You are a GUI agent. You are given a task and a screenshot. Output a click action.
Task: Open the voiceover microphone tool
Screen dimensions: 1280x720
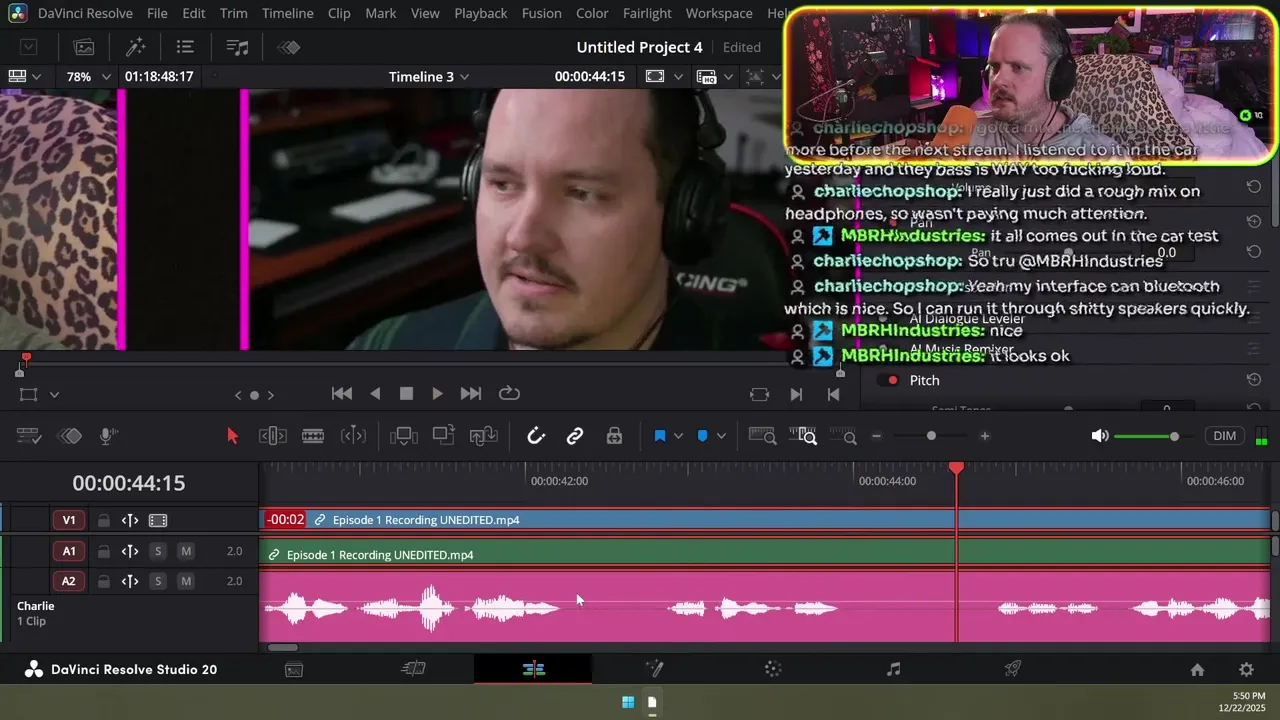108,436
